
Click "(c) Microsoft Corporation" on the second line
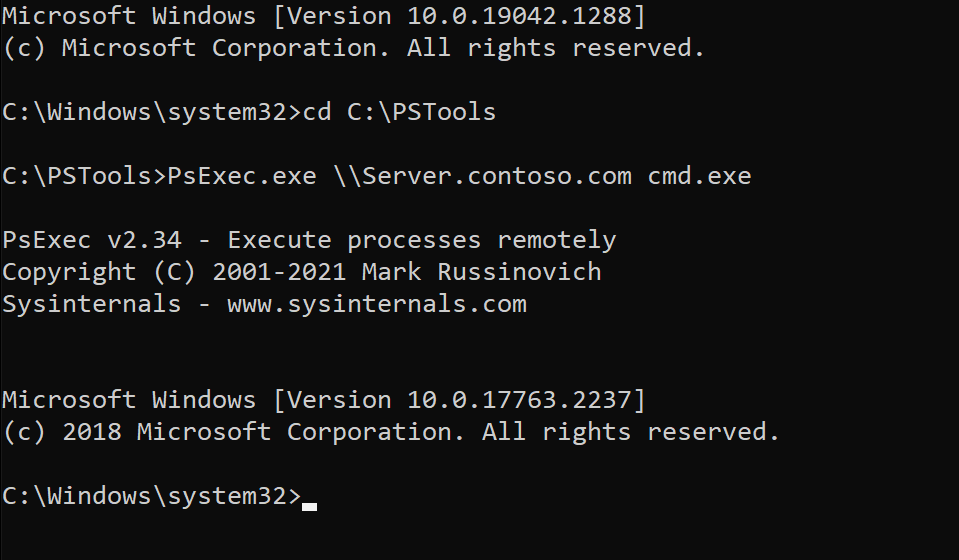(x=196, y=49)
